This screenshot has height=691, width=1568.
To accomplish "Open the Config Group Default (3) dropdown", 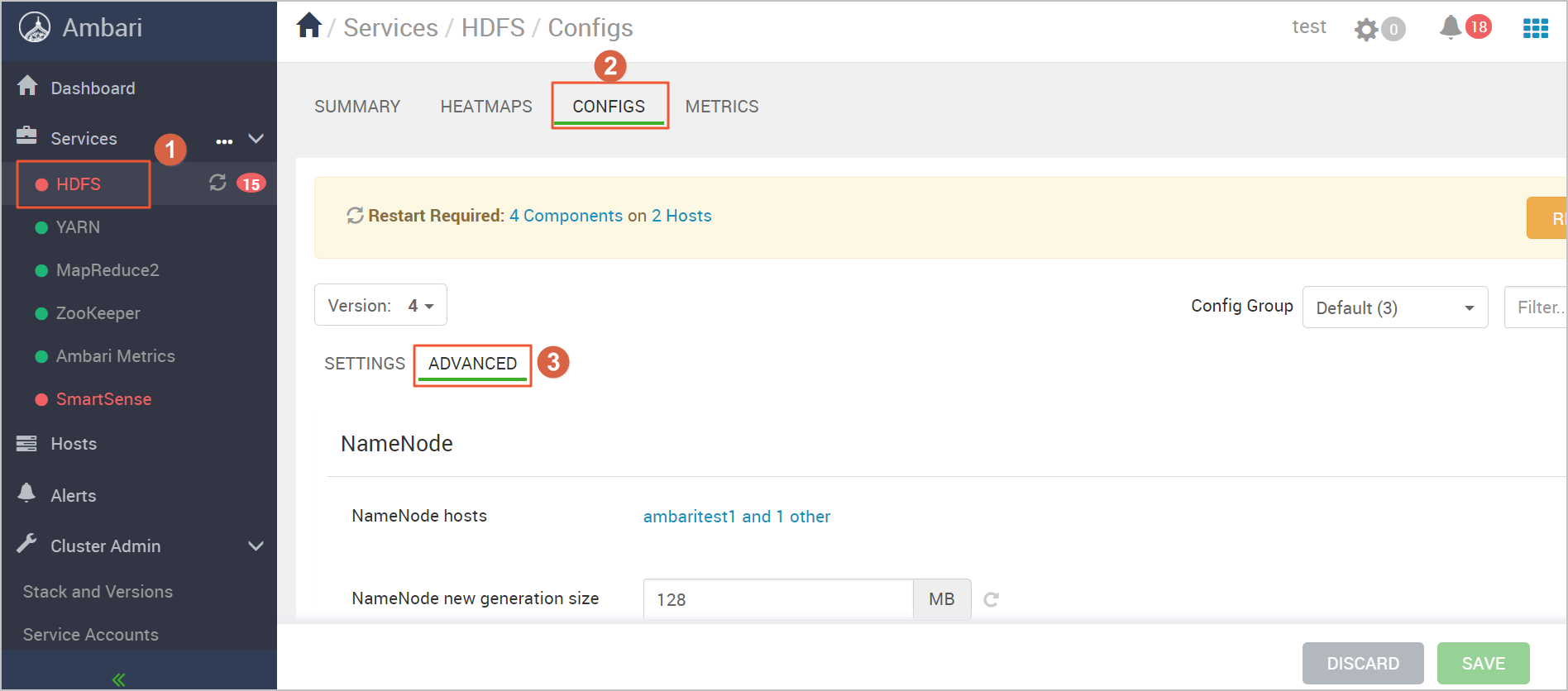I will (x=1395, y=307).
